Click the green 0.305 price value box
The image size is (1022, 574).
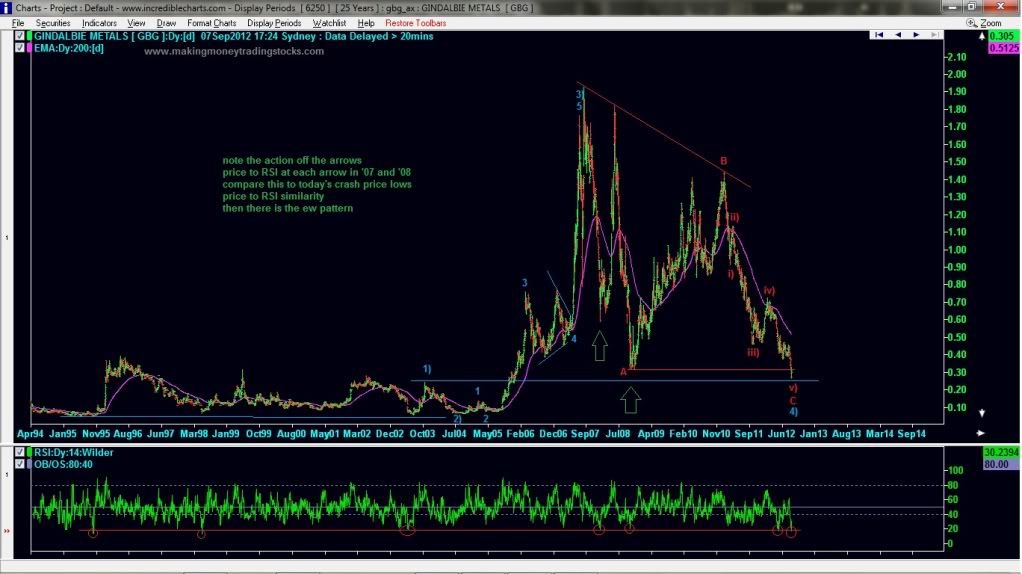[1002, 36]
